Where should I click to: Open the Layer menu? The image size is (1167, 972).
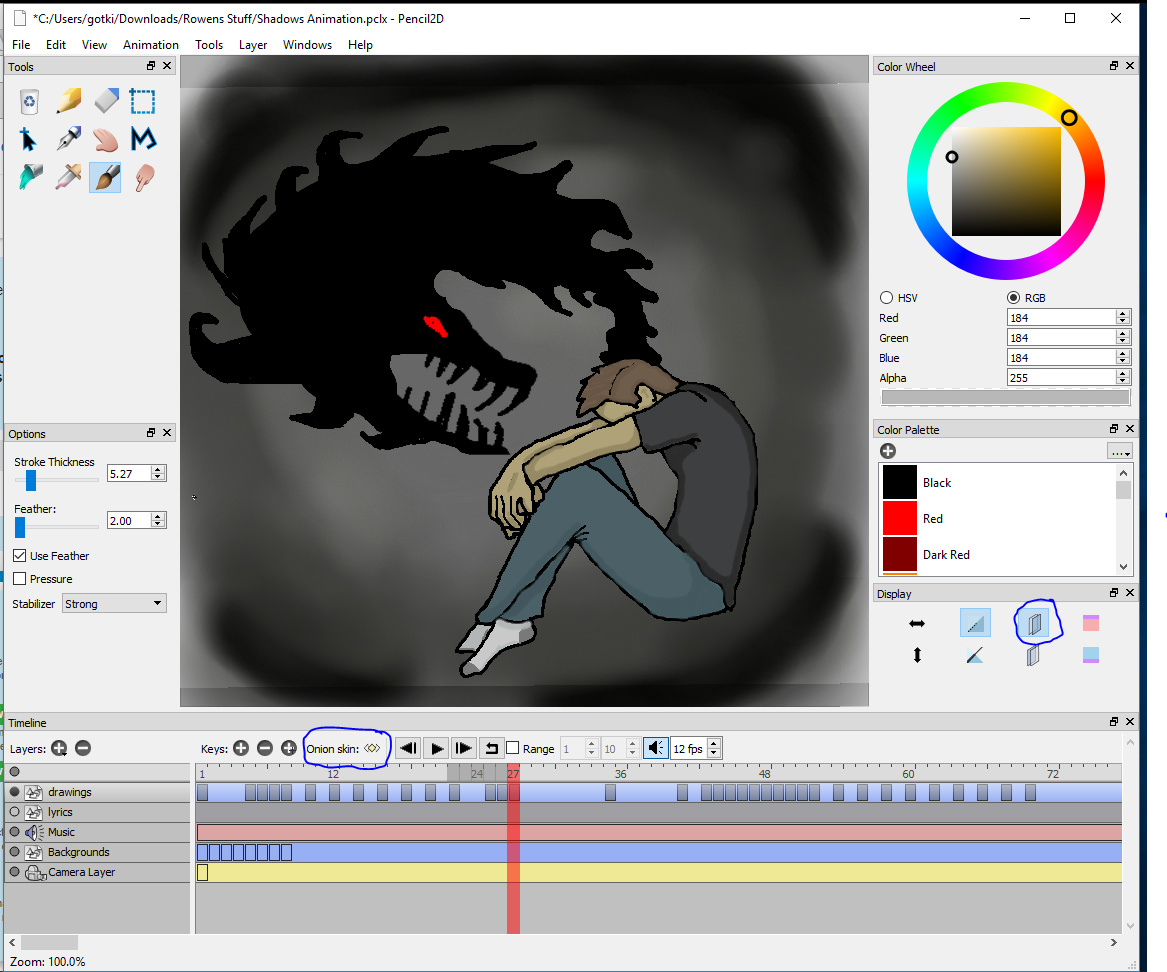coord(253,45)
